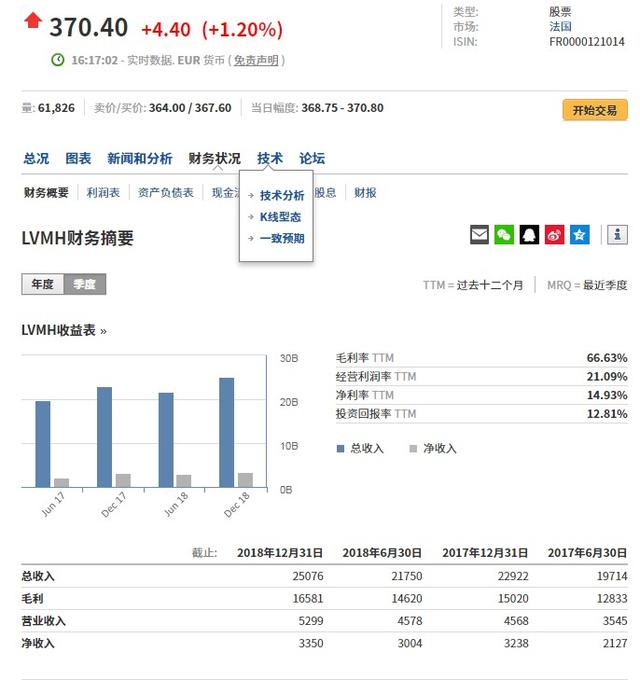Click ISIN code FR0000121014
Image resolution: width=640 pixels, height=680 pixels.
coord(587,42)
